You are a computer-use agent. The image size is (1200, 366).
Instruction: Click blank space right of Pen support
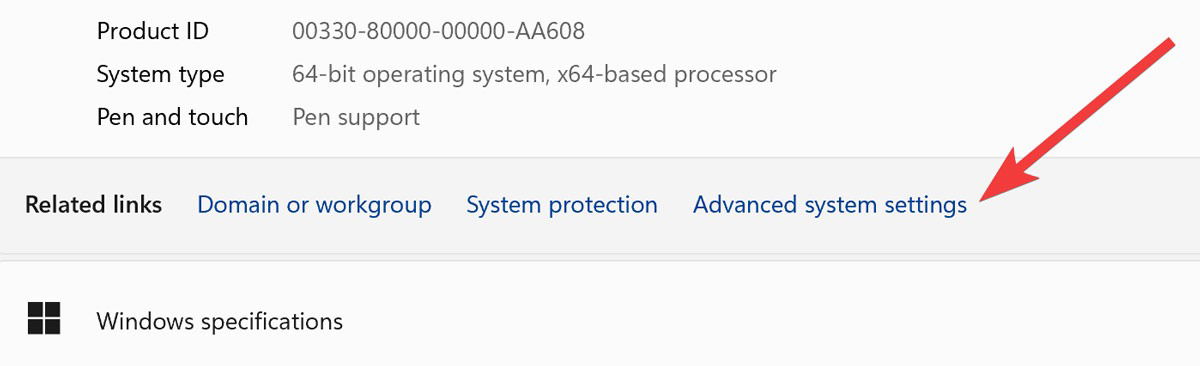(700, 118)
